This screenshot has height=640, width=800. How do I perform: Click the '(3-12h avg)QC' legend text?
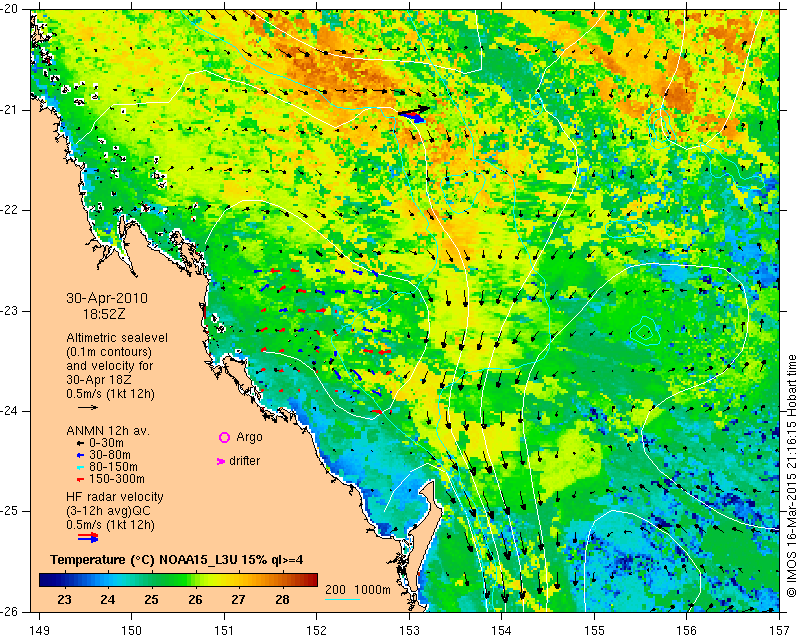(108, 510)
